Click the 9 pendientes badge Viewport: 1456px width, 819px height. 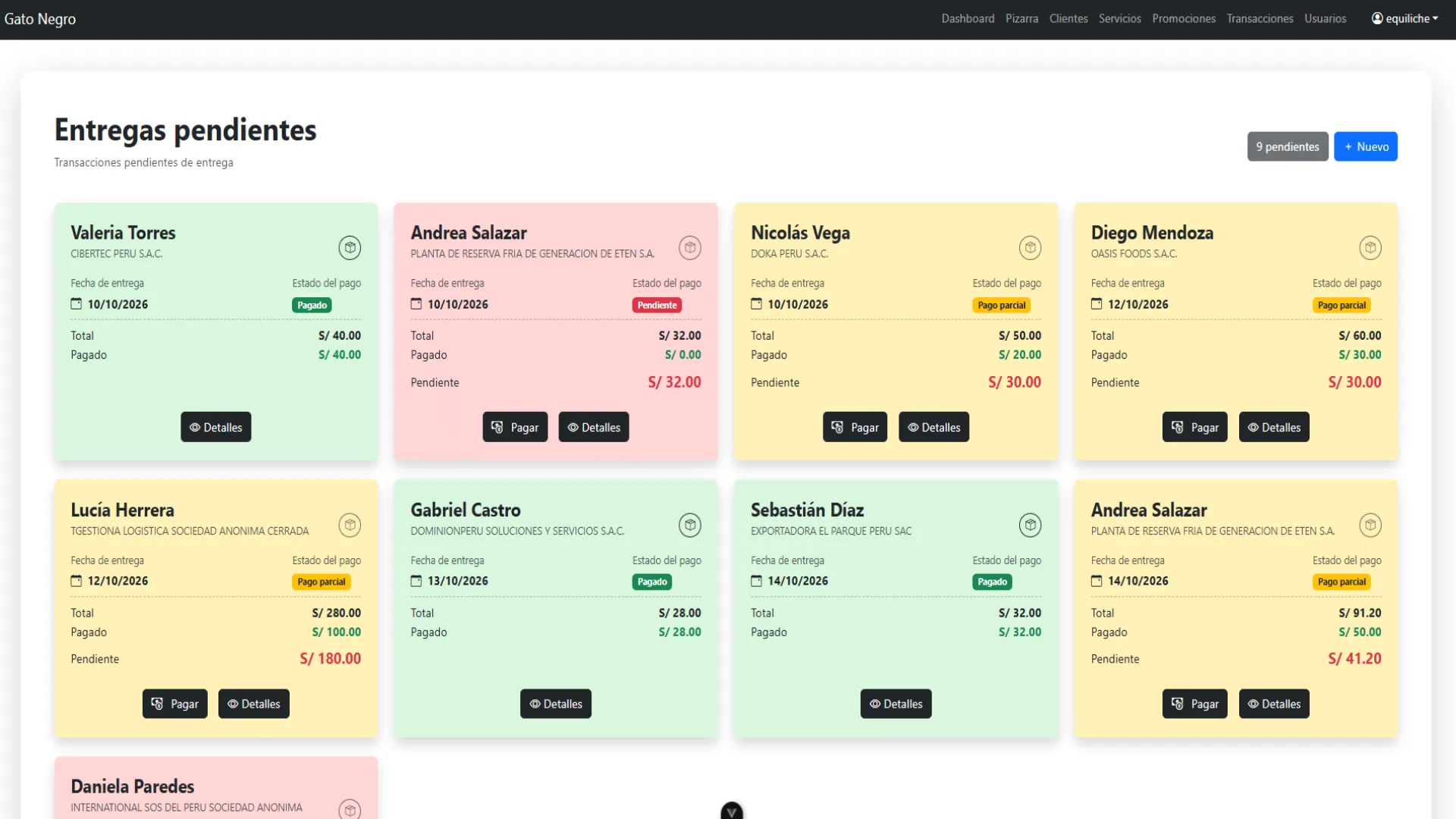pyautogui.click(x=1287, y=146)
